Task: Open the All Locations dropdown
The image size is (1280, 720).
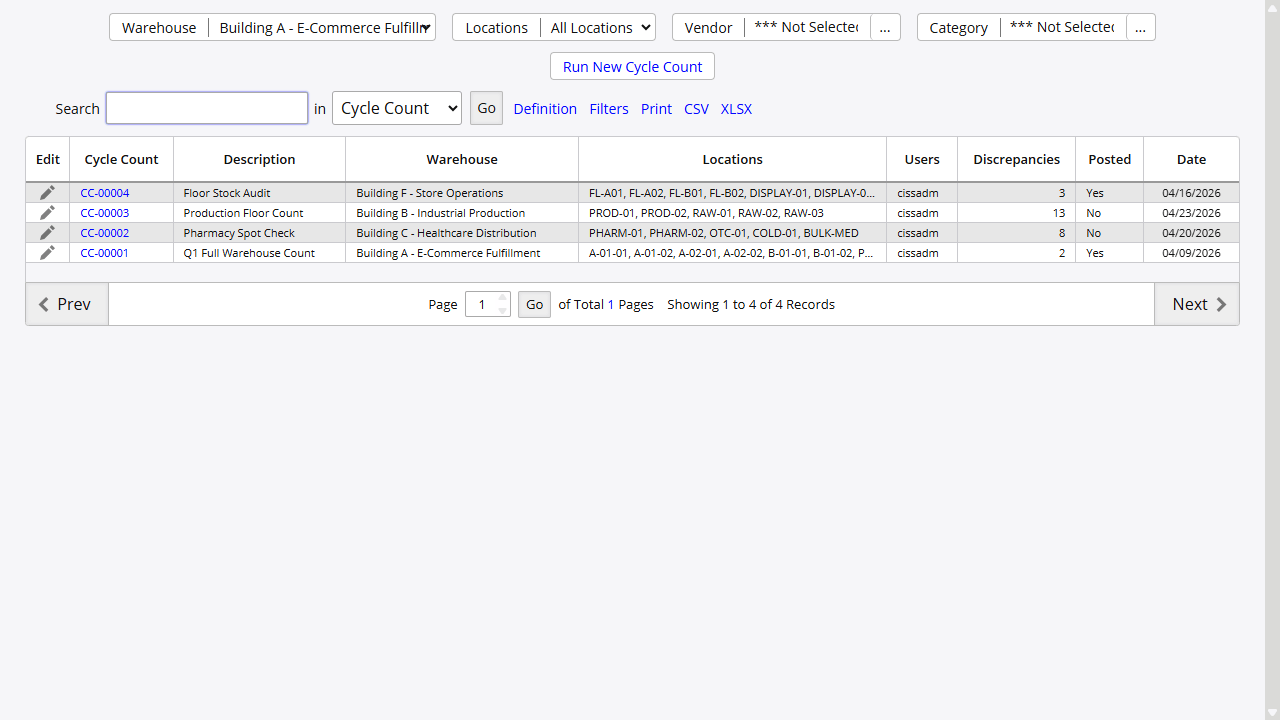Action: (598, 28)
